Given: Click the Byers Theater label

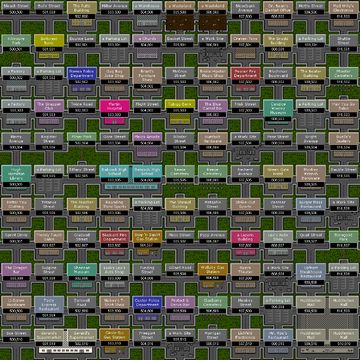Looking at the screenshot, I should click(245, 270).
